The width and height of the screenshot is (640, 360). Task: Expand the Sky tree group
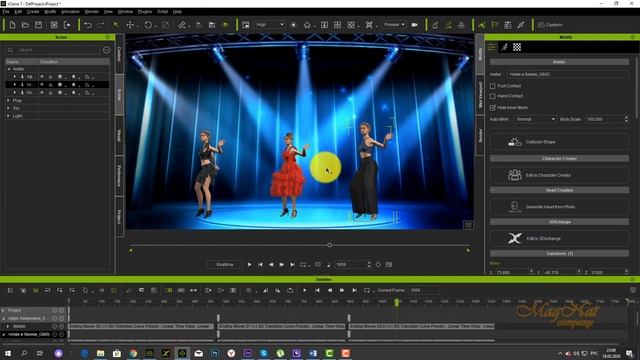coord(9,108)
